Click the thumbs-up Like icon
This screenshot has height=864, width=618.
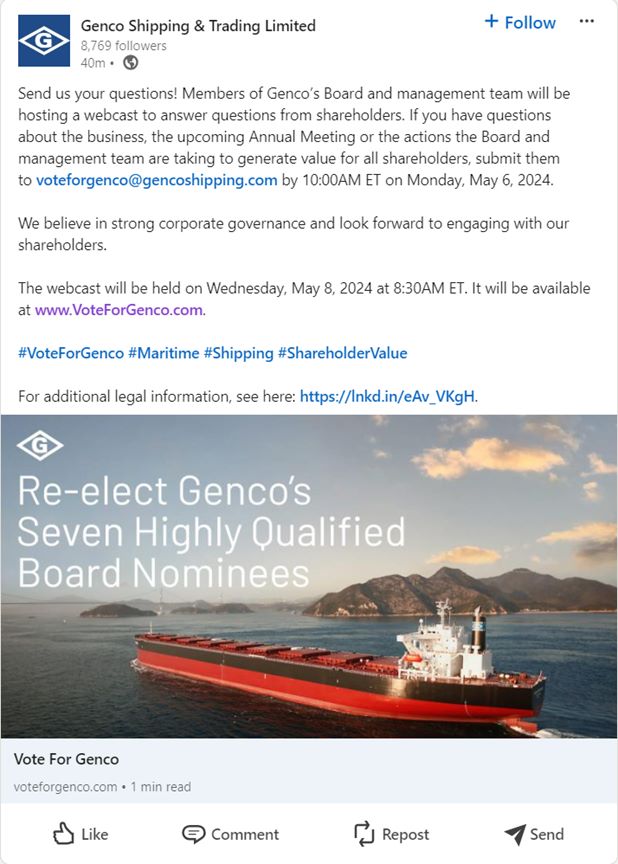click(x=64, y=833)
